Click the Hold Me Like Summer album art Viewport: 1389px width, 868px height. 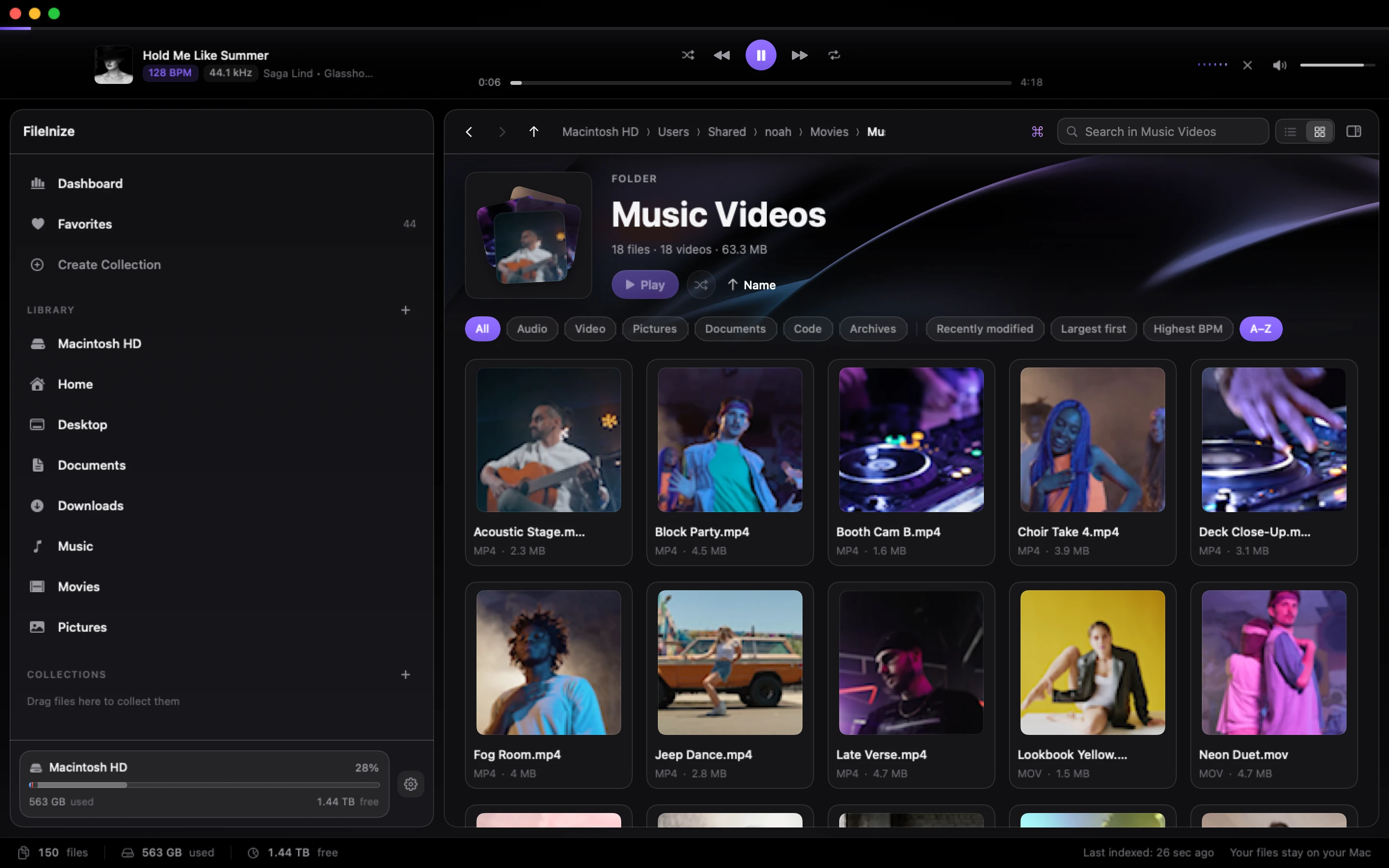[114, 64]
